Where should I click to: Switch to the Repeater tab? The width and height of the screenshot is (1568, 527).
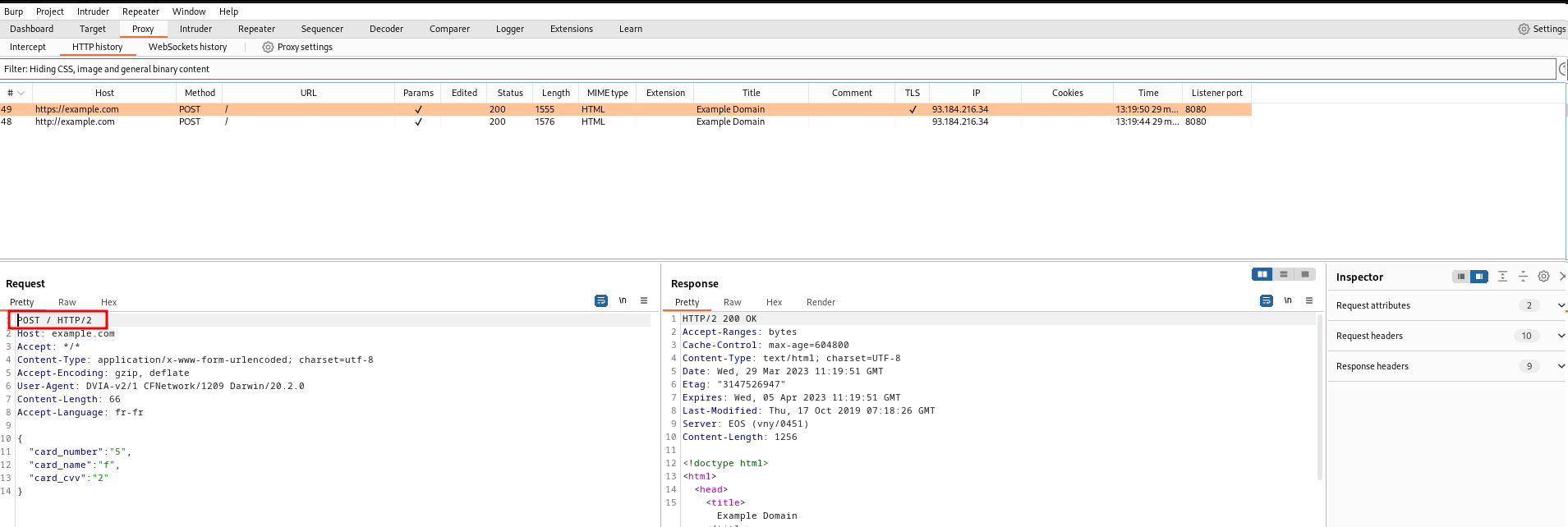coord(256,29)
